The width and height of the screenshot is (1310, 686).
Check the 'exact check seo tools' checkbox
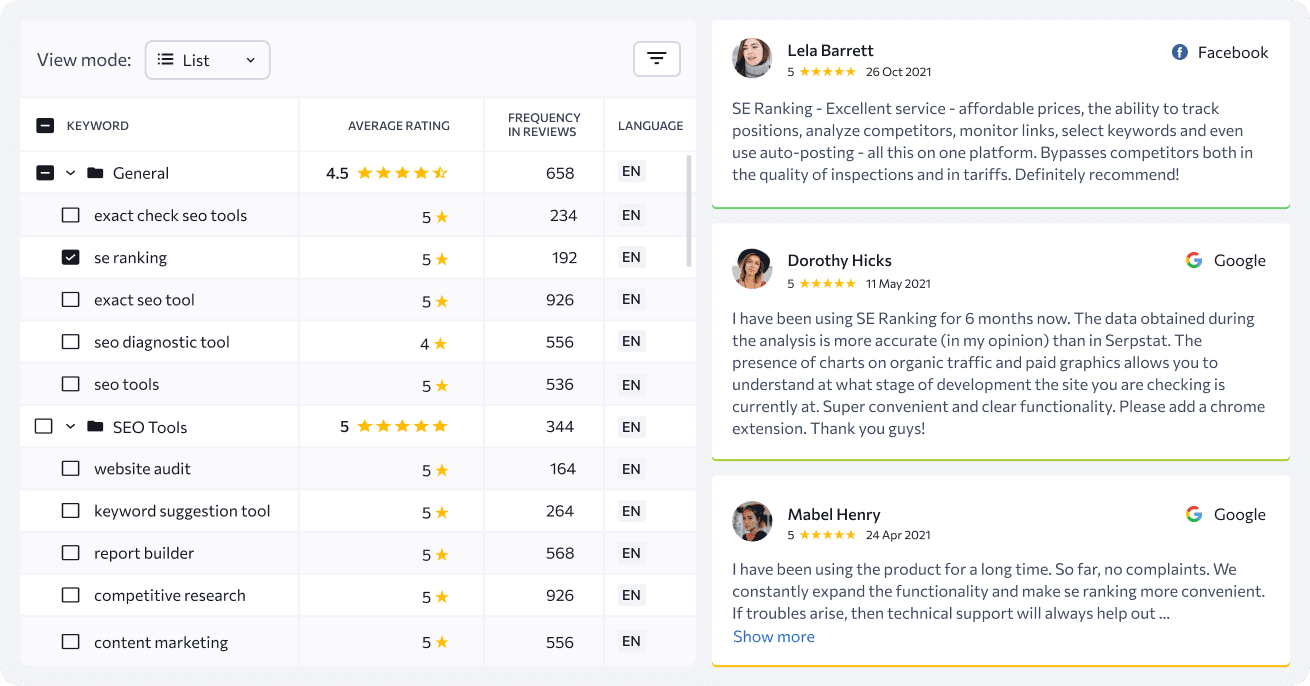(70, 215)
